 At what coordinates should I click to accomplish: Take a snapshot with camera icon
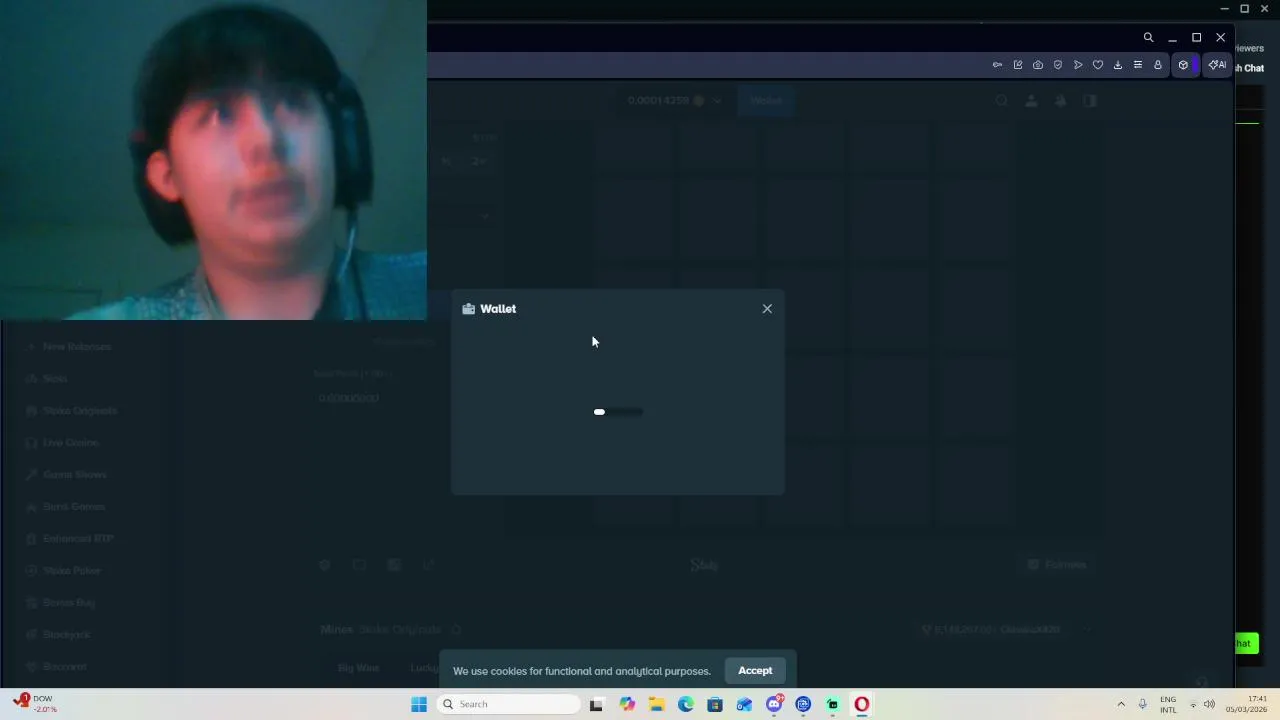click(1038, 65)
